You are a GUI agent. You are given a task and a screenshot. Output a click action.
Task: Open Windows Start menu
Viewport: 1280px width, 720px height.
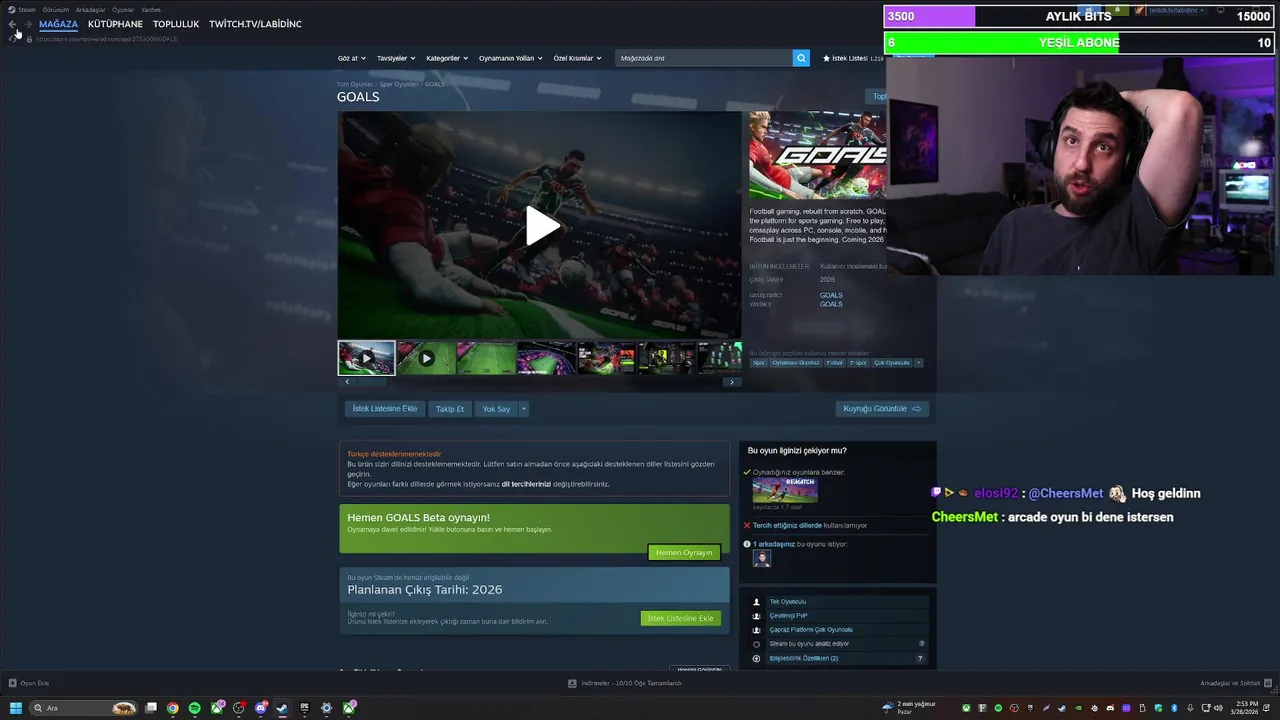pyautogui.click(x=16, y=708)
